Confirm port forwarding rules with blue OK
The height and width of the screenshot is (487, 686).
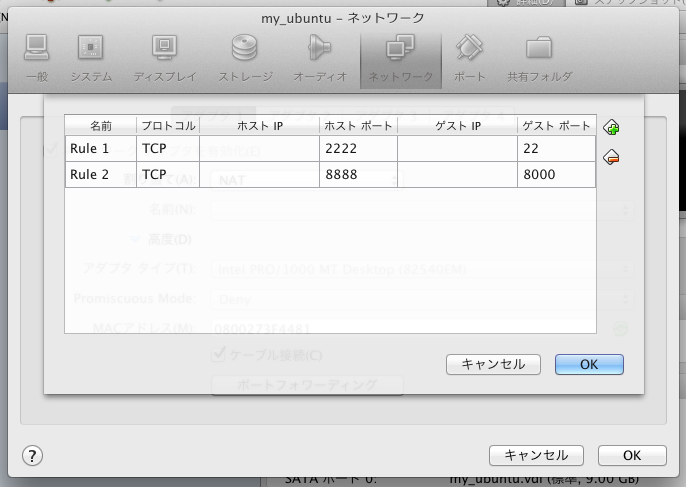(x=589, y=364)
